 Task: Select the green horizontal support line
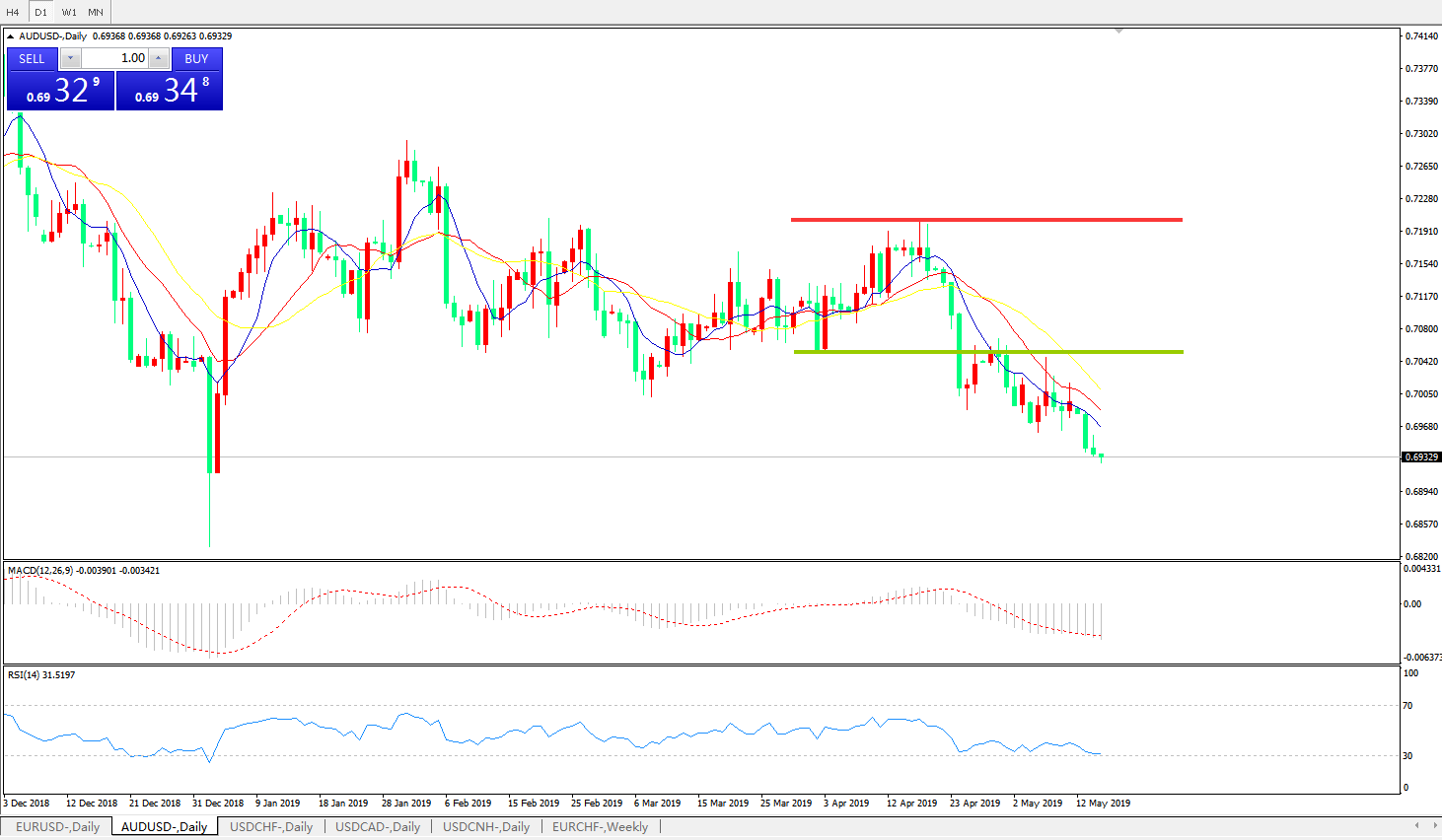(986, 352)
